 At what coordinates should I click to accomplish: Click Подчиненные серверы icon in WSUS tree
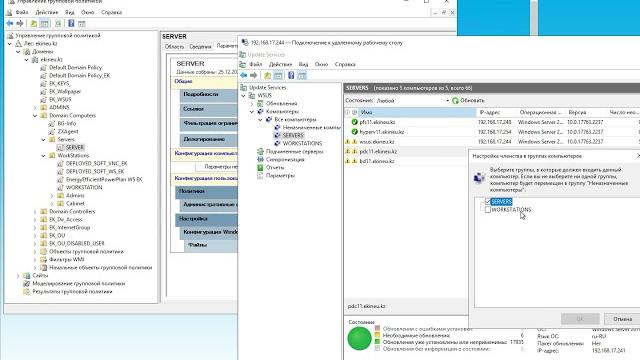pyautogui.click(x=260, y=151)
